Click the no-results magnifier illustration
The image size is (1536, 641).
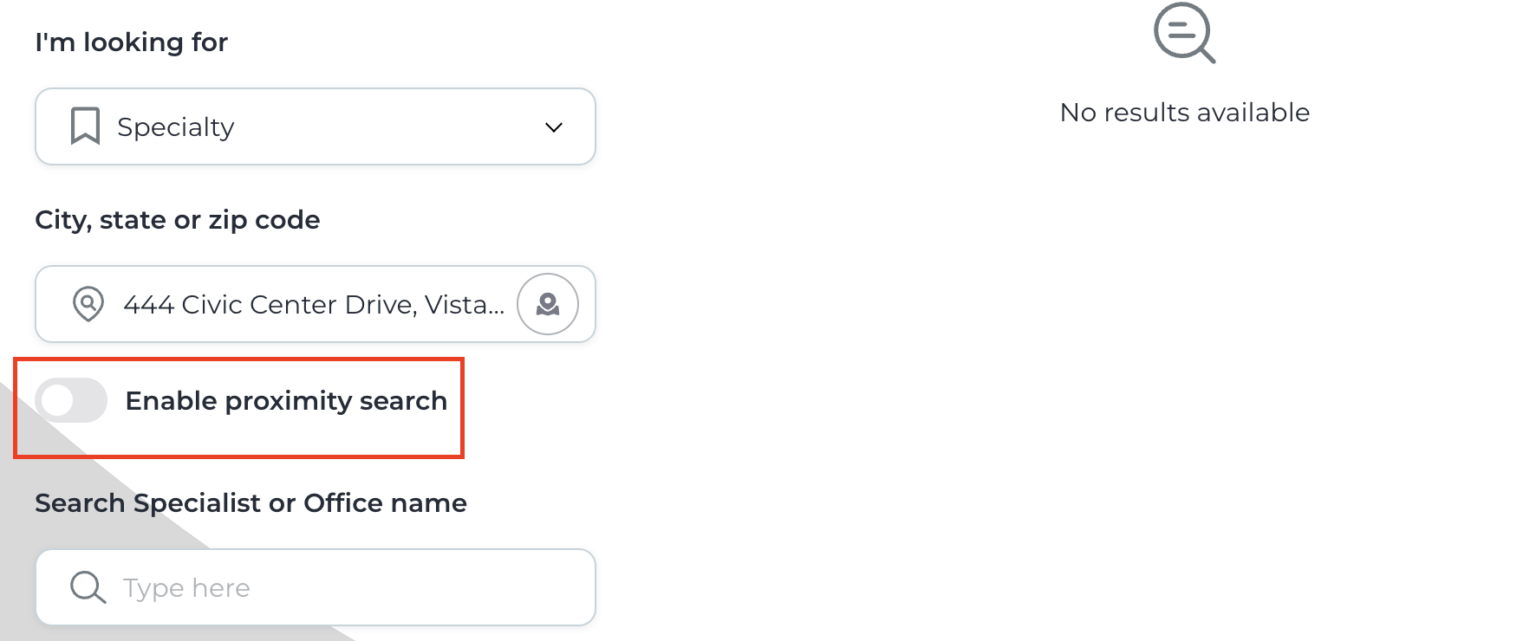[1184, 33]
